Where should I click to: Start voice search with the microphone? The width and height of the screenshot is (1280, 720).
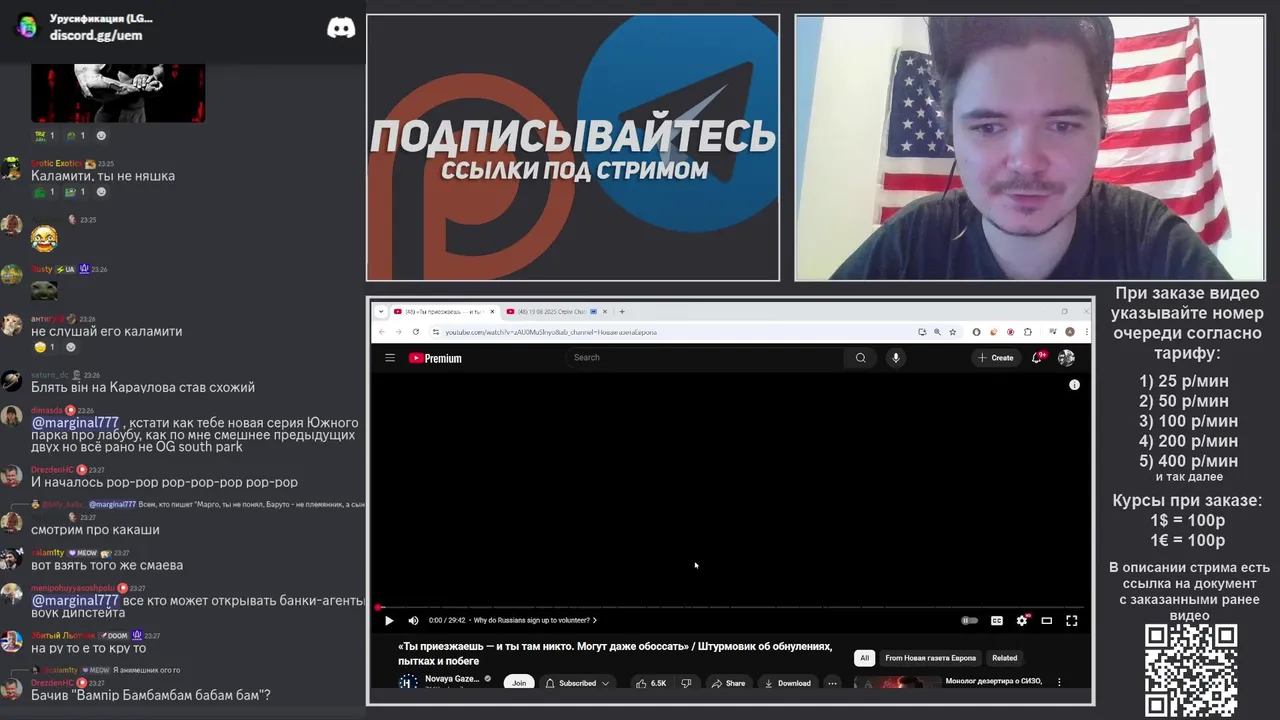point(896,357)
